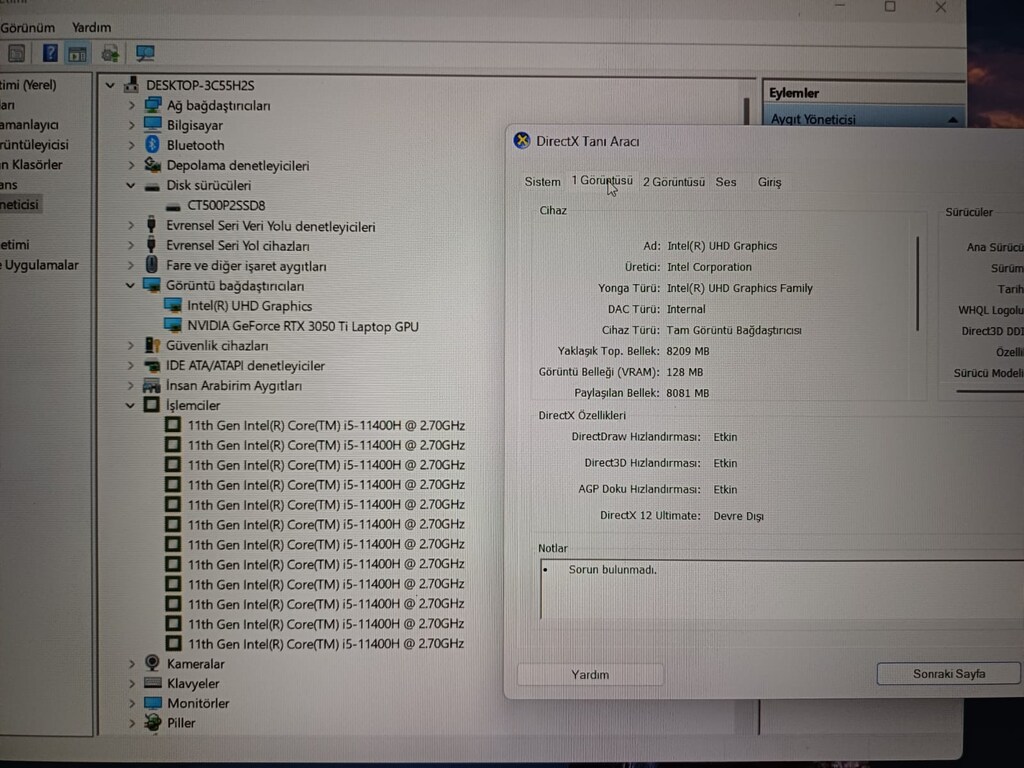Click the Piller battery icon

pyautogui.click(x=153, y=722)
